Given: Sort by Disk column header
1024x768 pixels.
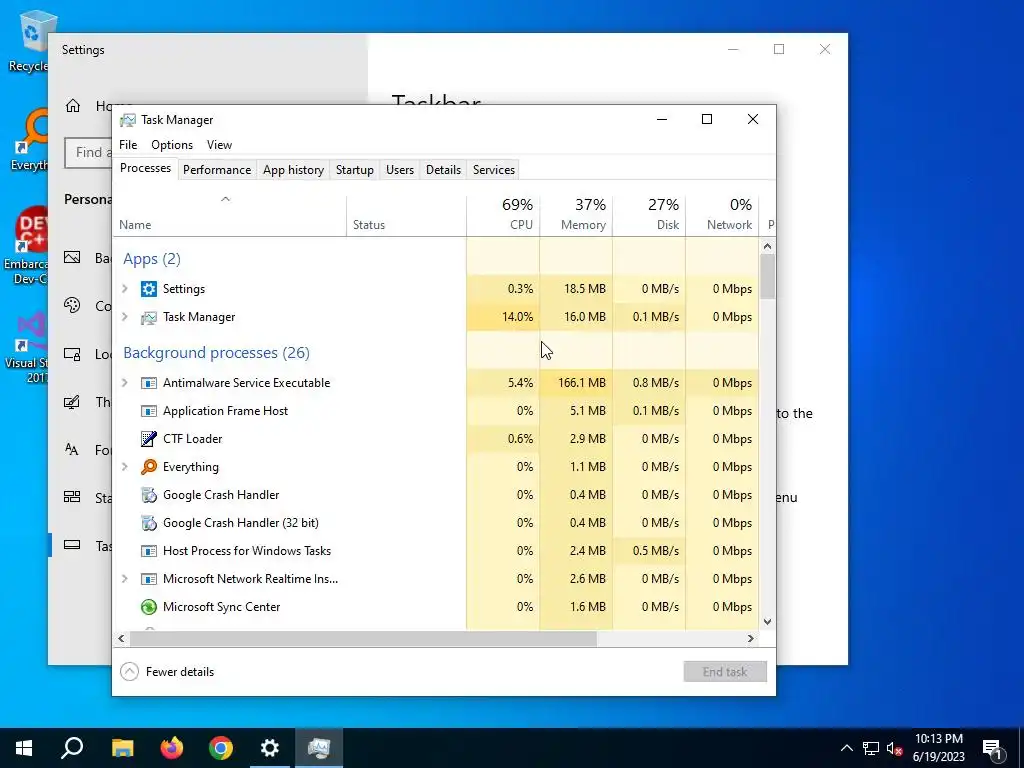Looking at the screenshot, I should 649,216.
